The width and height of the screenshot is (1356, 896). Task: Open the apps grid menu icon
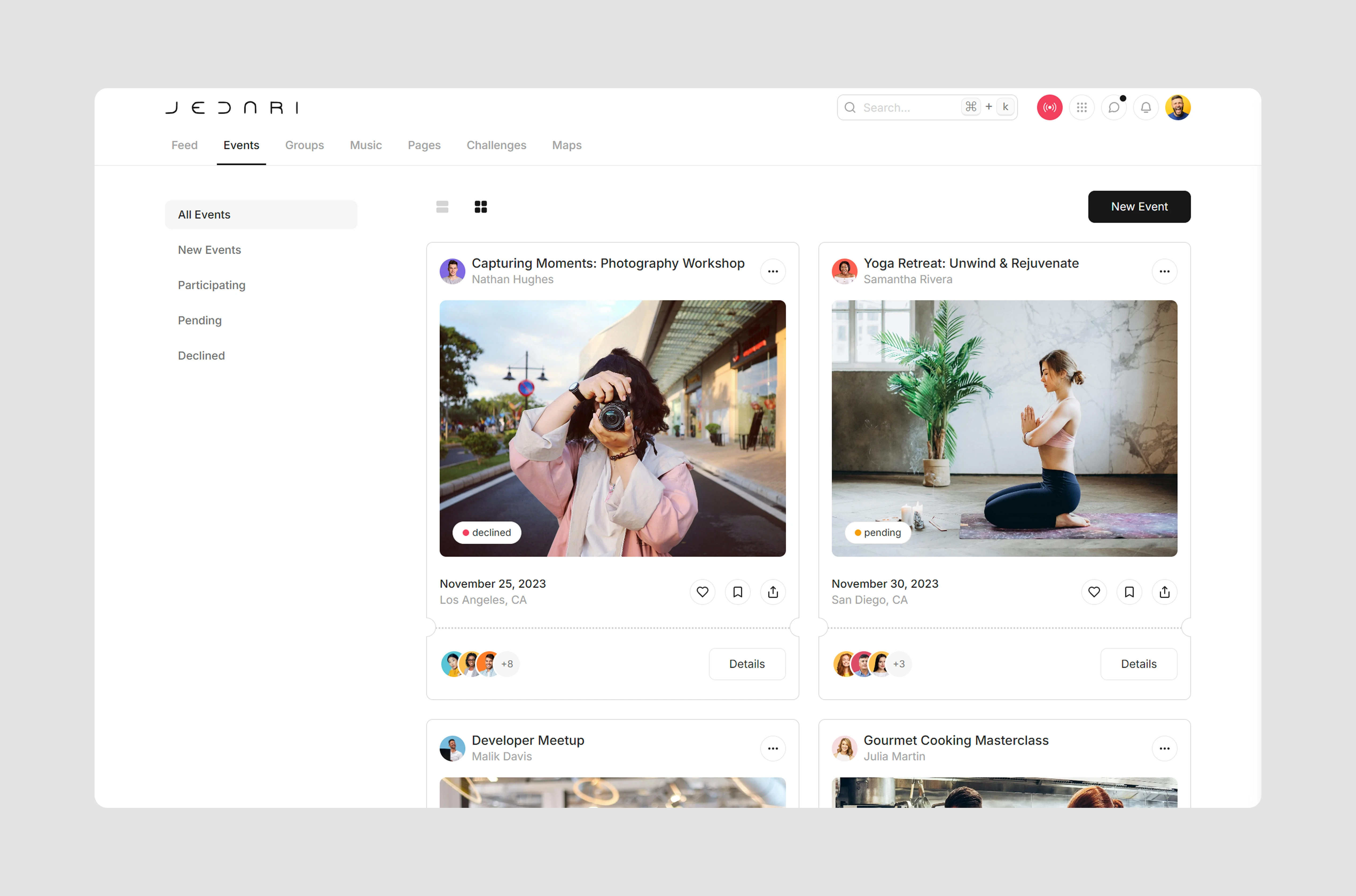pos(1081,107)
